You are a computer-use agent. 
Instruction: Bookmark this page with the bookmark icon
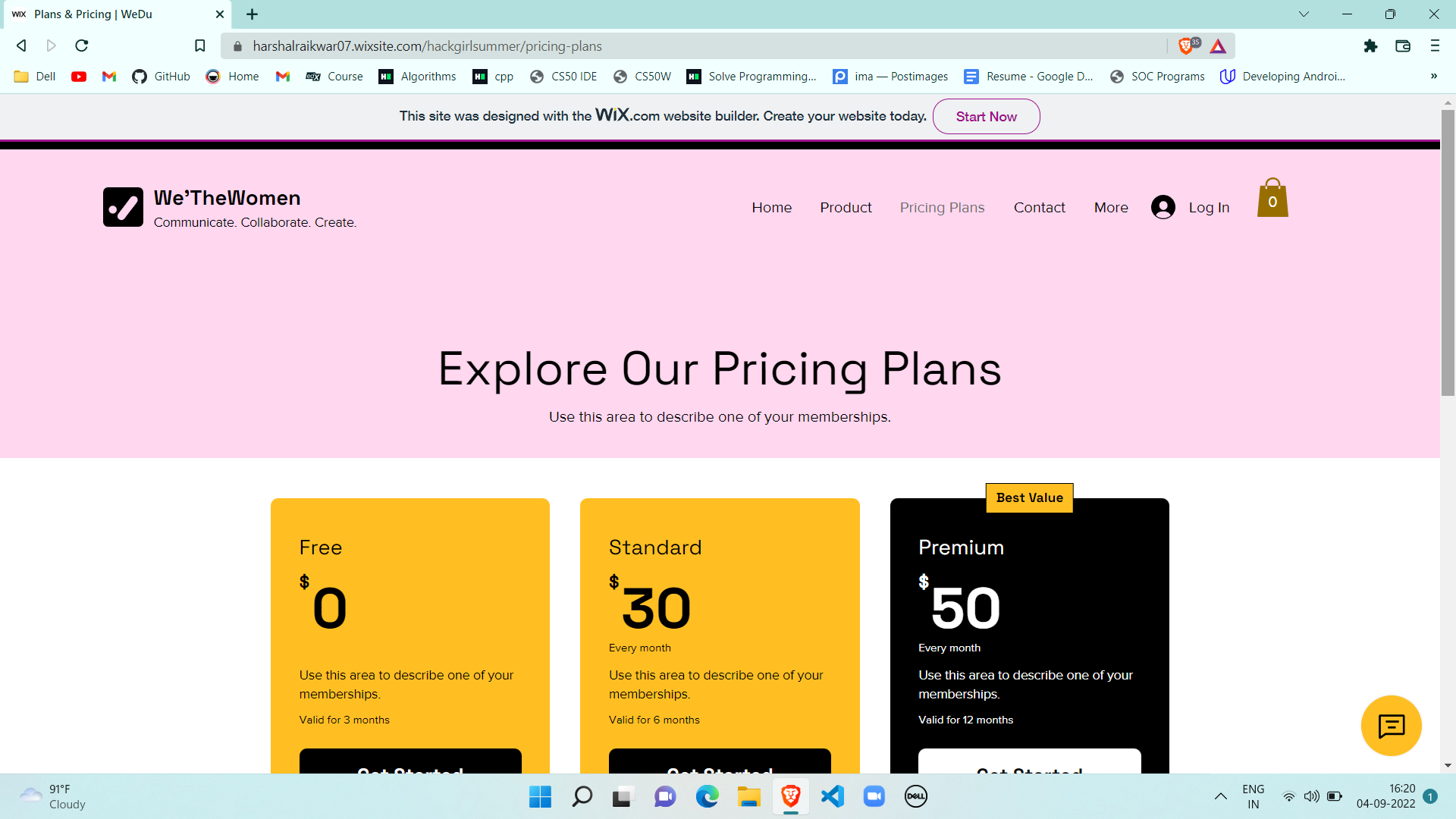coord(200,46)
